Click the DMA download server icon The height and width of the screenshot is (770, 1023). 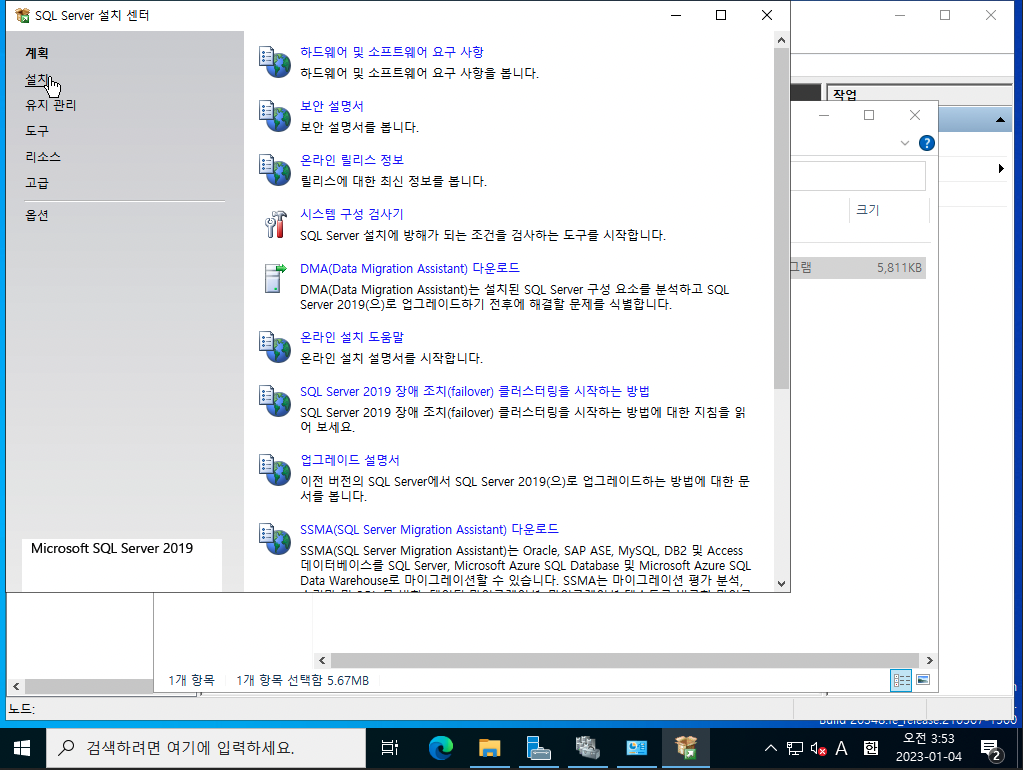[x=275, y=279]
